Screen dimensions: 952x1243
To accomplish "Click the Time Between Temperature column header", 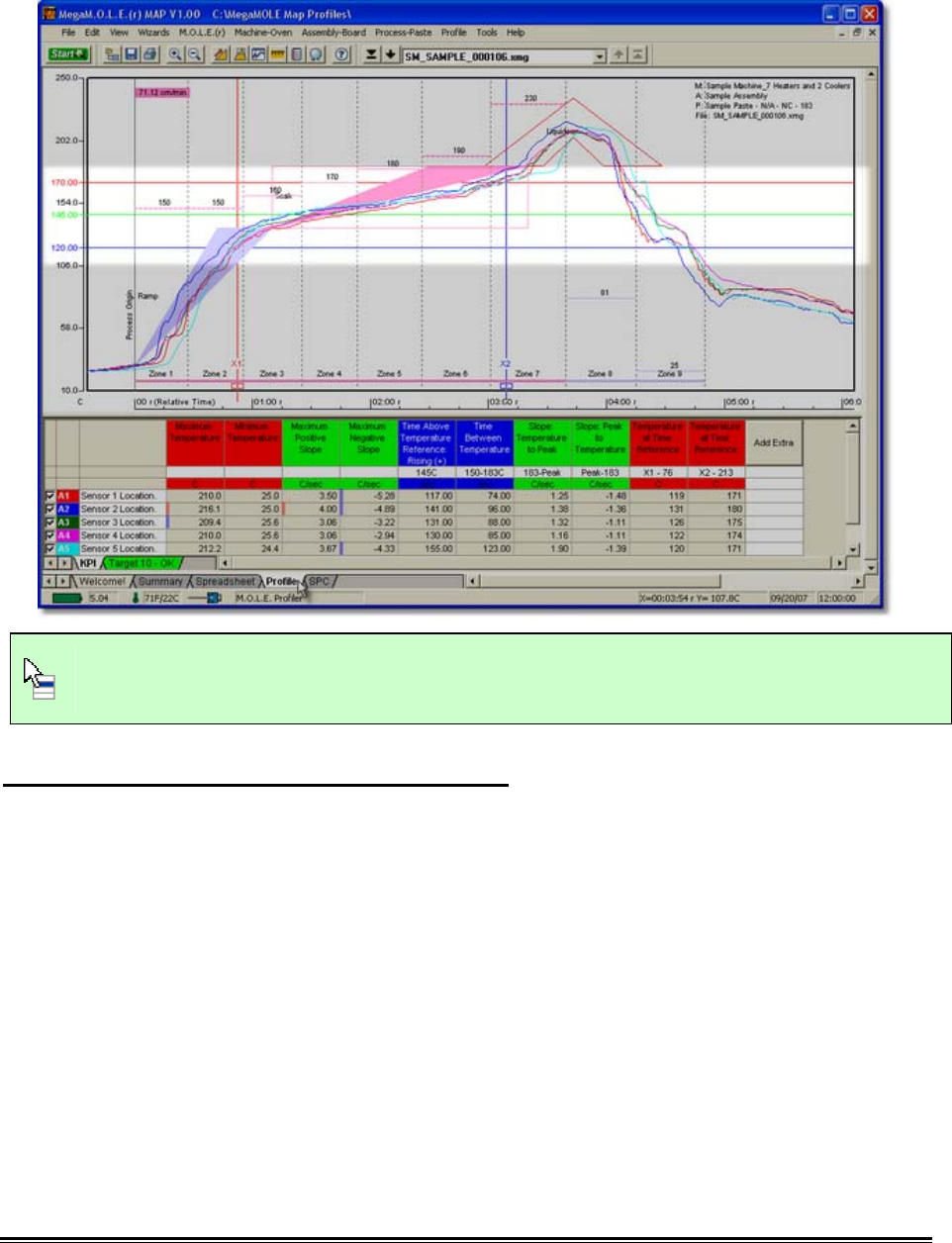I will coord(484,442).
